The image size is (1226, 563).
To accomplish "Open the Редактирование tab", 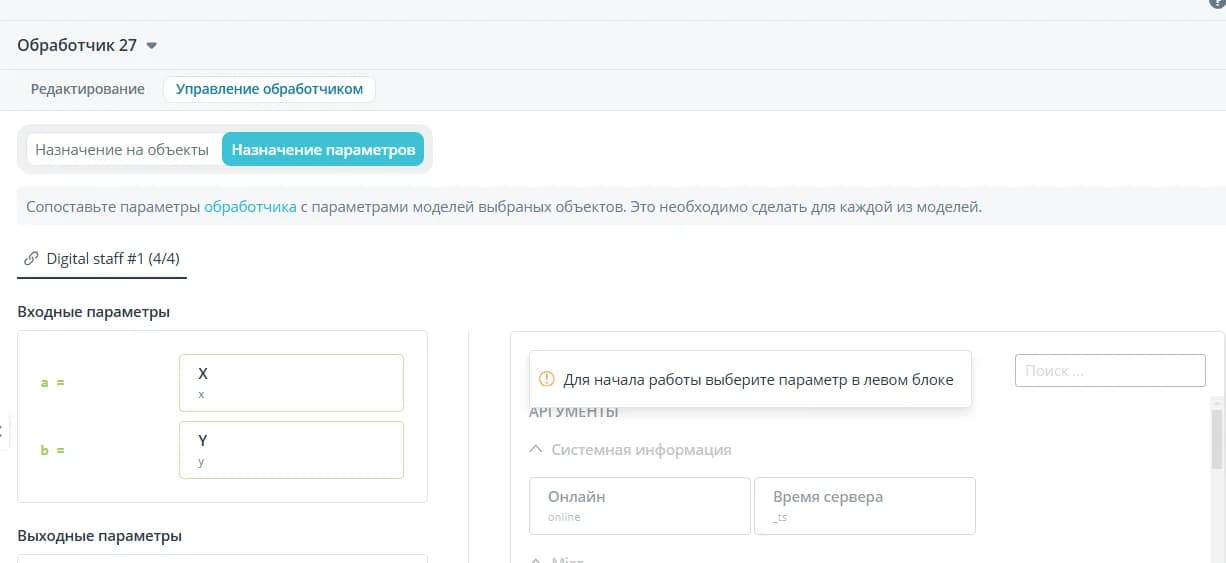I will pos(87,89).
